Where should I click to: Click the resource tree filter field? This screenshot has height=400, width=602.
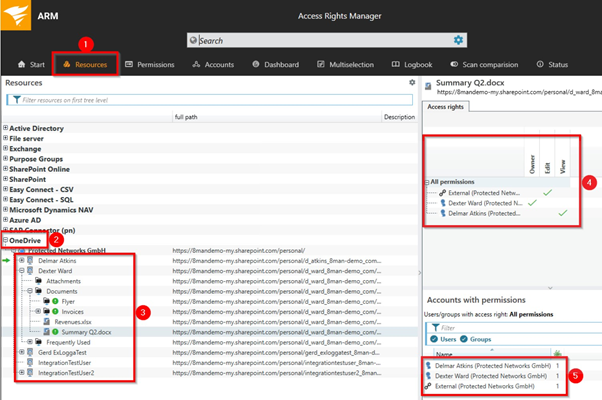coord(210,100)
